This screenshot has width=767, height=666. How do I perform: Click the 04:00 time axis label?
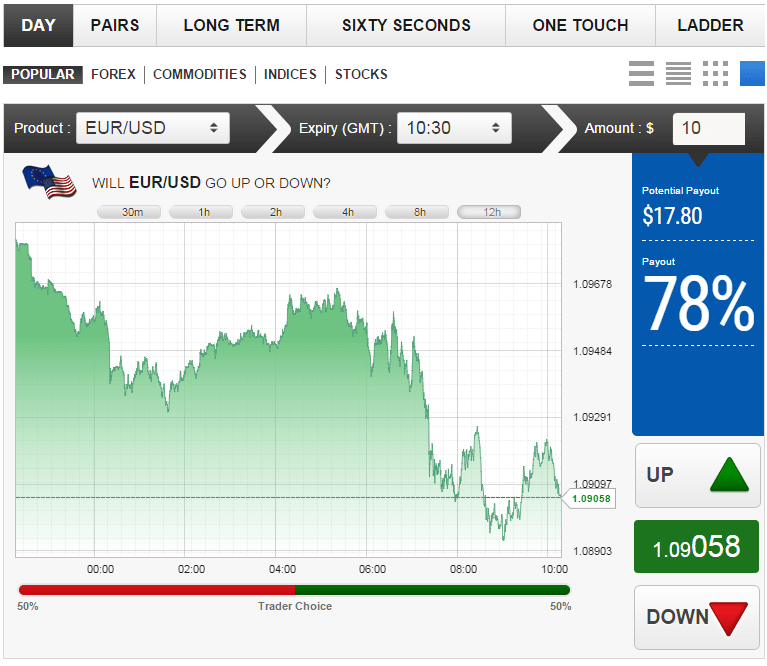(282, 569)
